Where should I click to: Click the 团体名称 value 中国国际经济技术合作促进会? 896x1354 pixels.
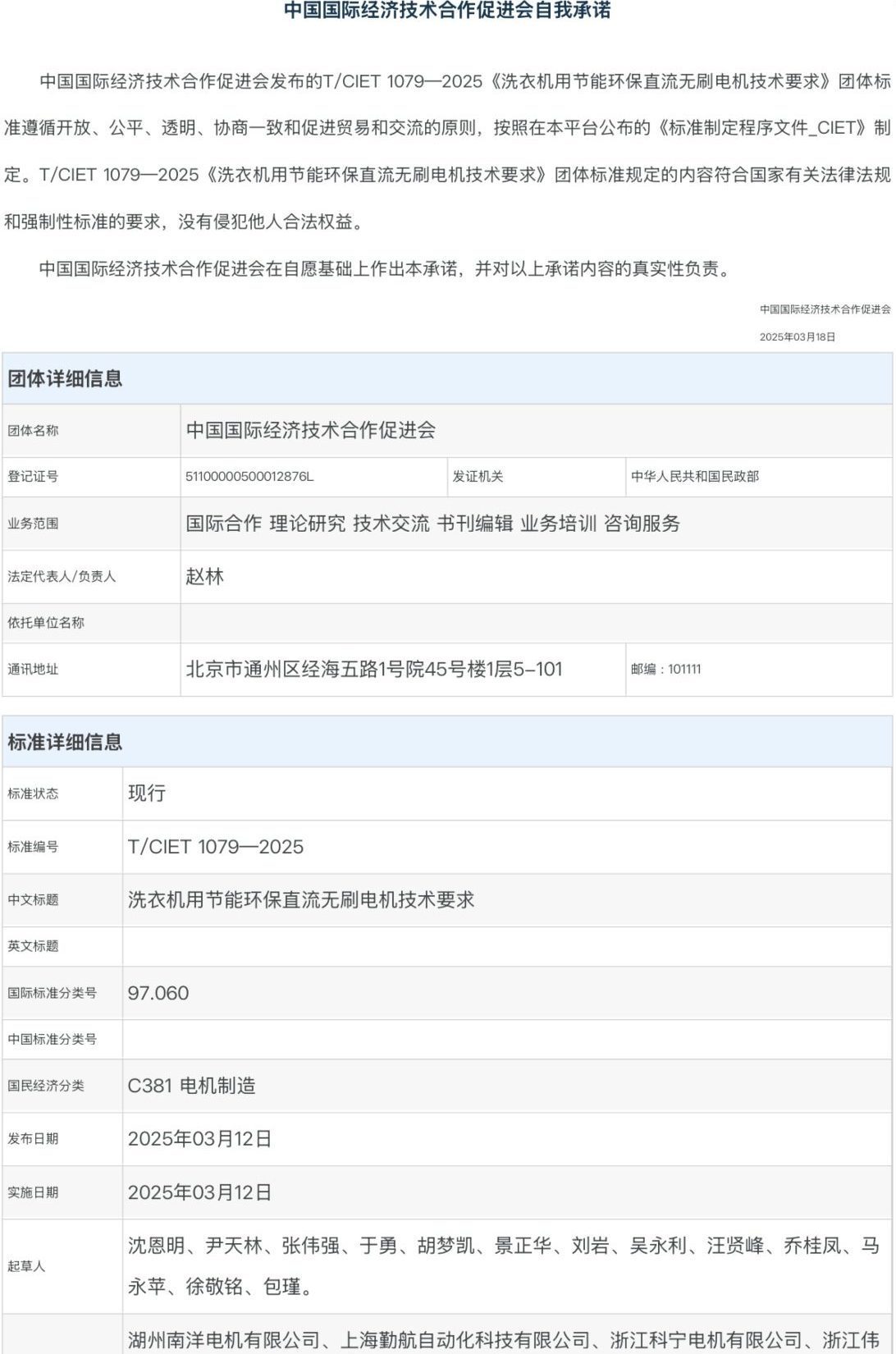[x=310, y=431]
